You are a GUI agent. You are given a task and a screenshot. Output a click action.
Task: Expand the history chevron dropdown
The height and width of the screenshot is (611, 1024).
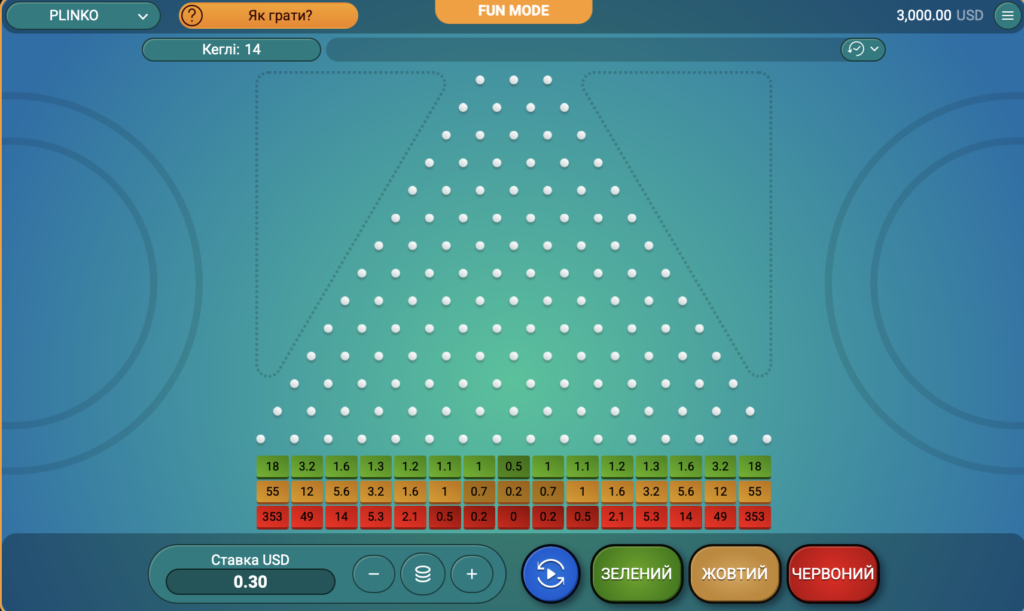tap(875, 49)
